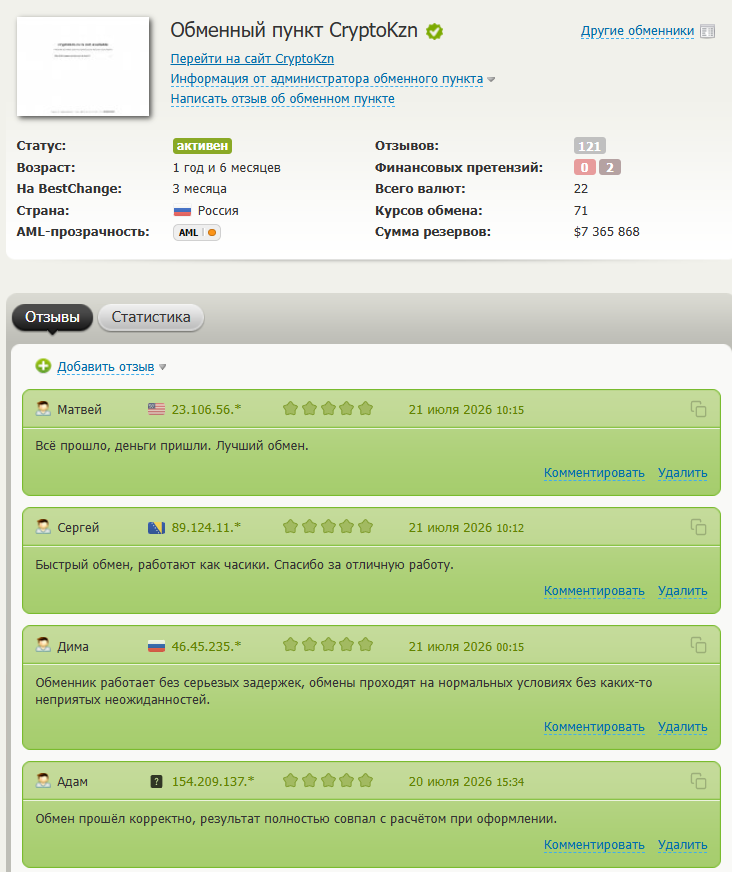Open the Другие обменники link

click(x=637, y=31)
